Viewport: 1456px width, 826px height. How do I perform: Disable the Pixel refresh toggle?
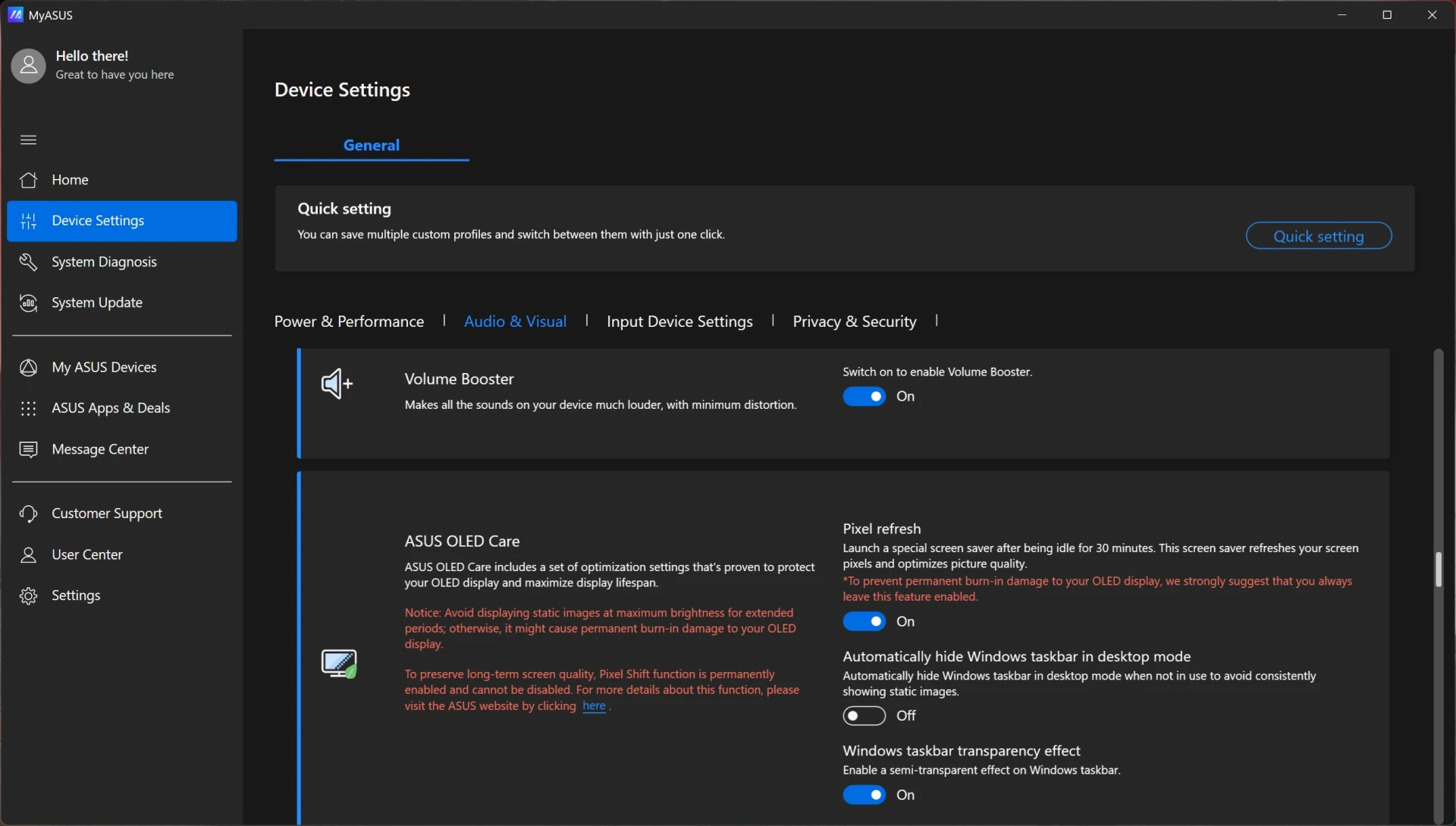(864, 621)
